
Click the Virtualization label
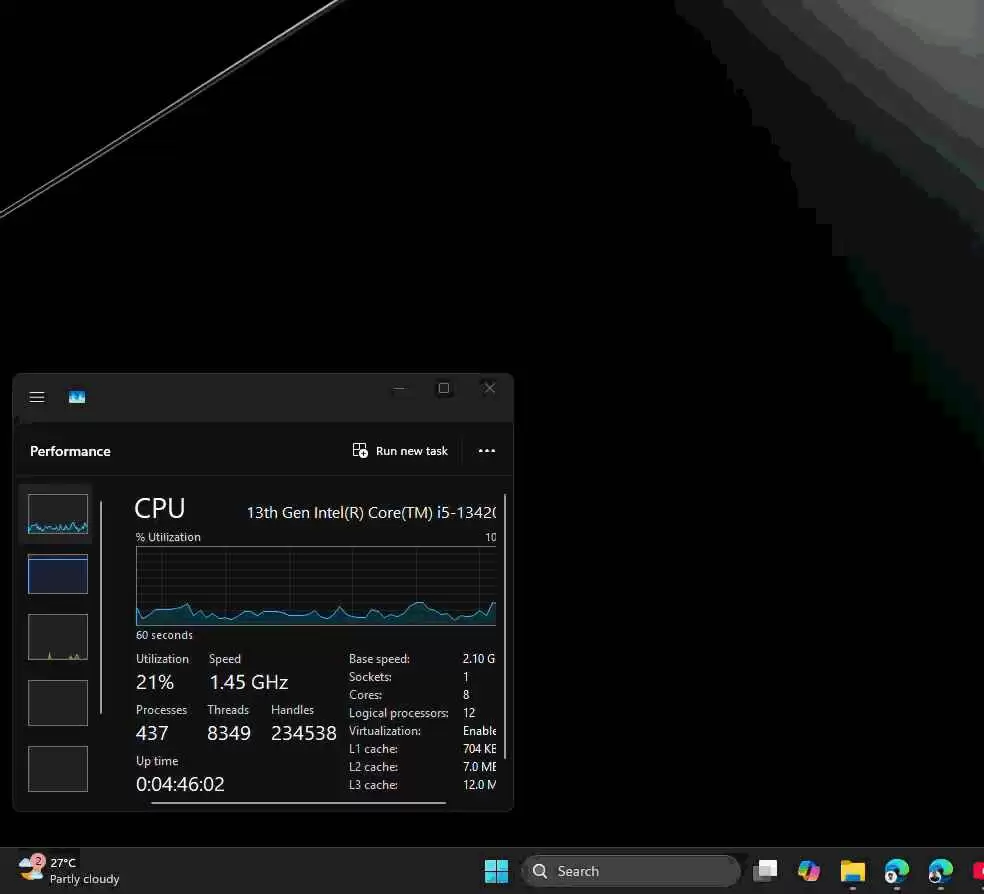coord(385,731)
